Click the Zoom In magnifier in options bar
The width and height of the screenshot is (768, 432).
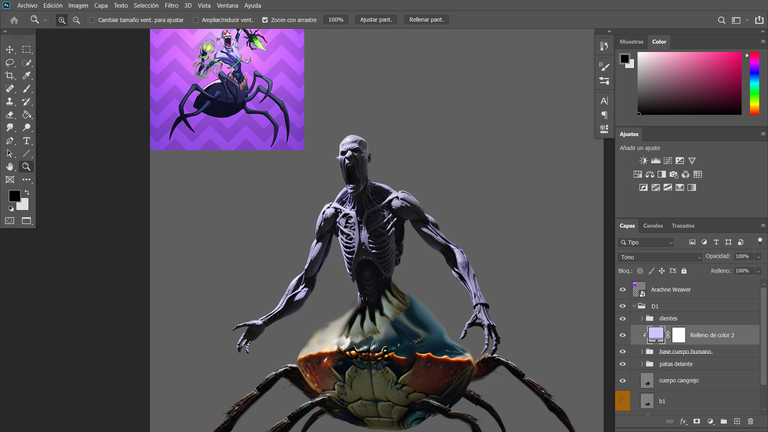[x=62, y=20]
